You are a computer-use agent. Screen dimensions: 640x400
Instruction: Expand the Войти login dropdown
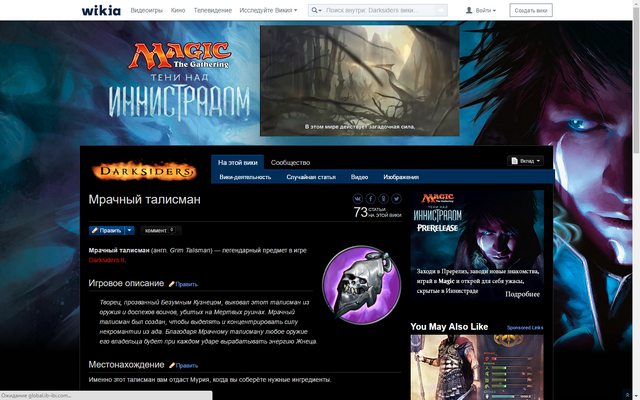[485, 10]
